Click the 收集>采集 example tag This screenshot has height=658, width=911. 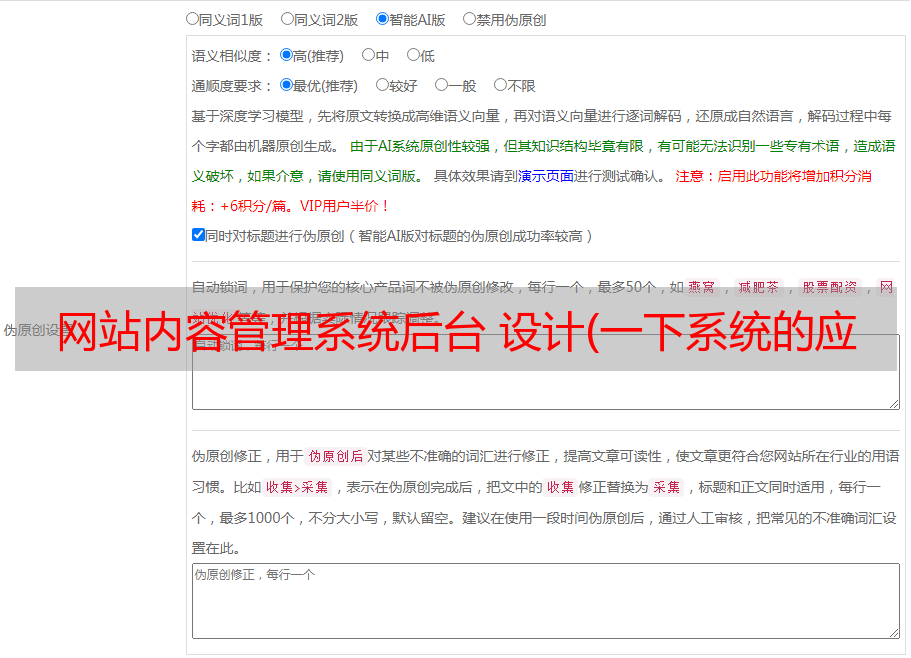pos(297,487)
